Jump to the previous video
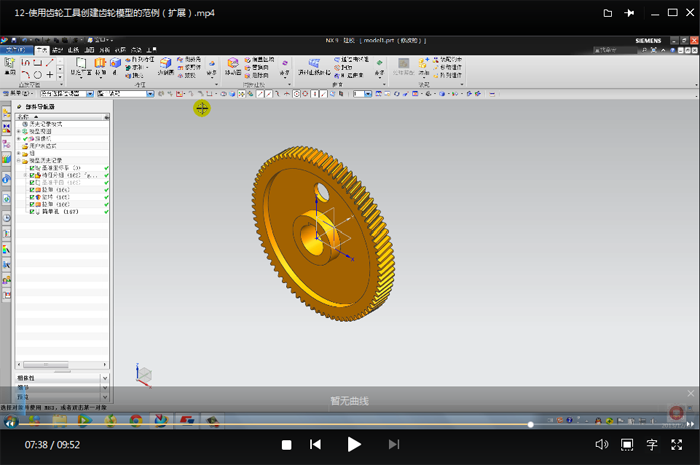 point(316,444)
